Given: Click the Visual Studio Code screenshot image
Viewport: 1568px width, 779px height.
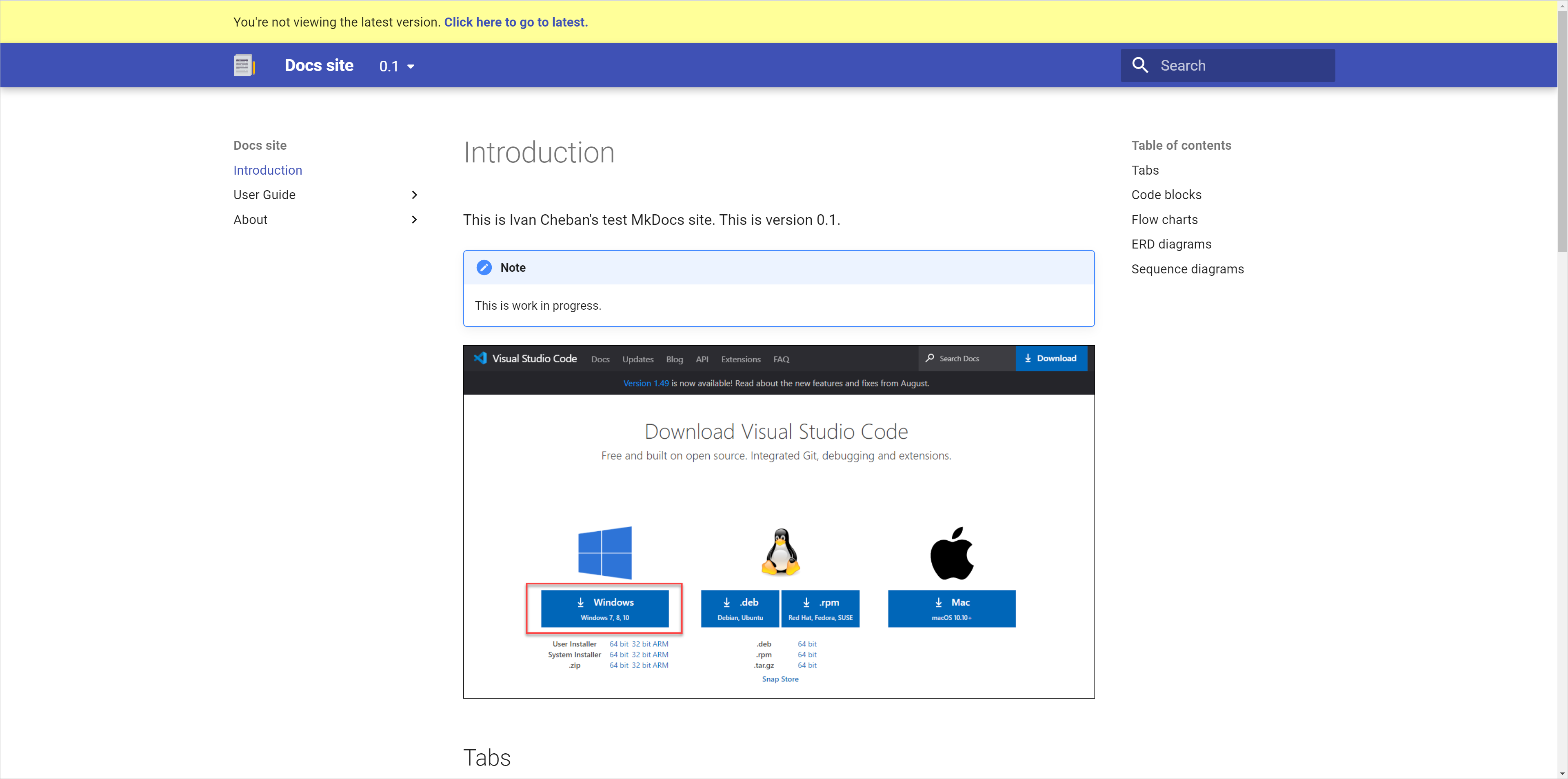Looking at the screenshot, I should click(x=779, y=522).
